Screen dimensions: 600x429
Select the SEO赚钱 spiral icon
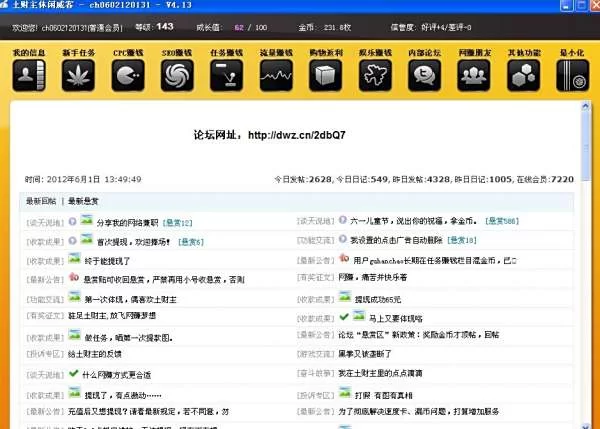[x=176, y=73]
